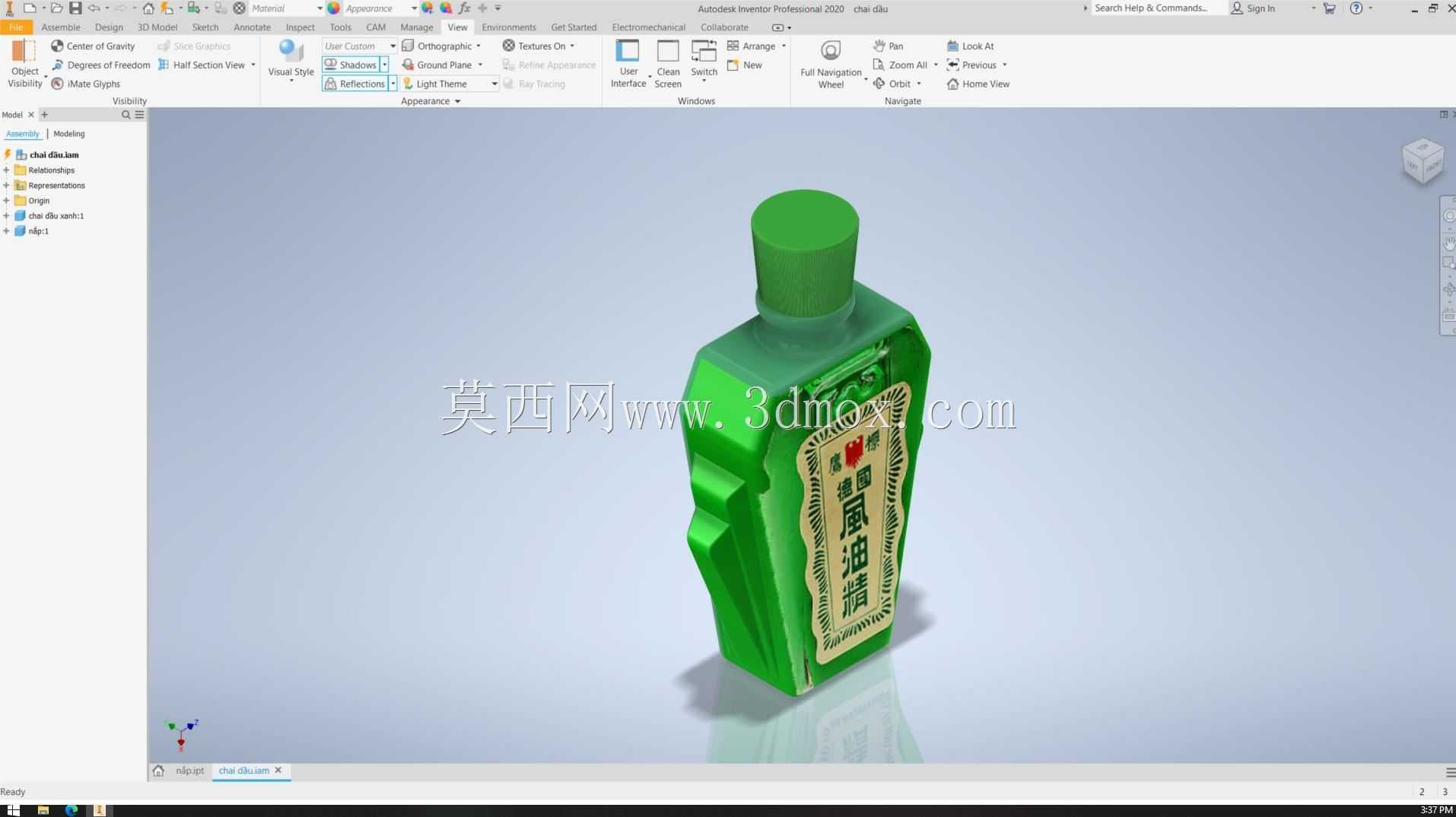This screenshot has height=817, width=1456.
Task: Expand chai dầu xanh:1 component
Action: pyautogui.click(x=6, y=216)
